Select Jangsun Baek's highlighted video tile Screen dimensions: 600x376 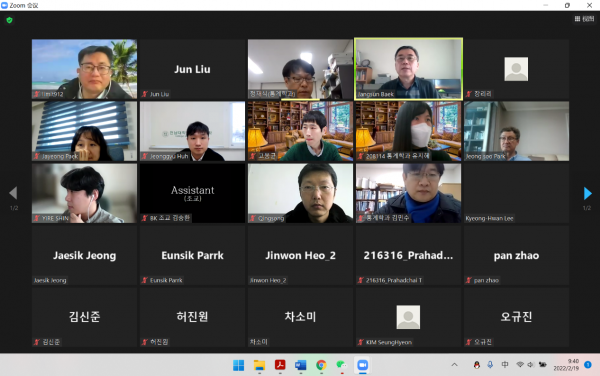408,69
